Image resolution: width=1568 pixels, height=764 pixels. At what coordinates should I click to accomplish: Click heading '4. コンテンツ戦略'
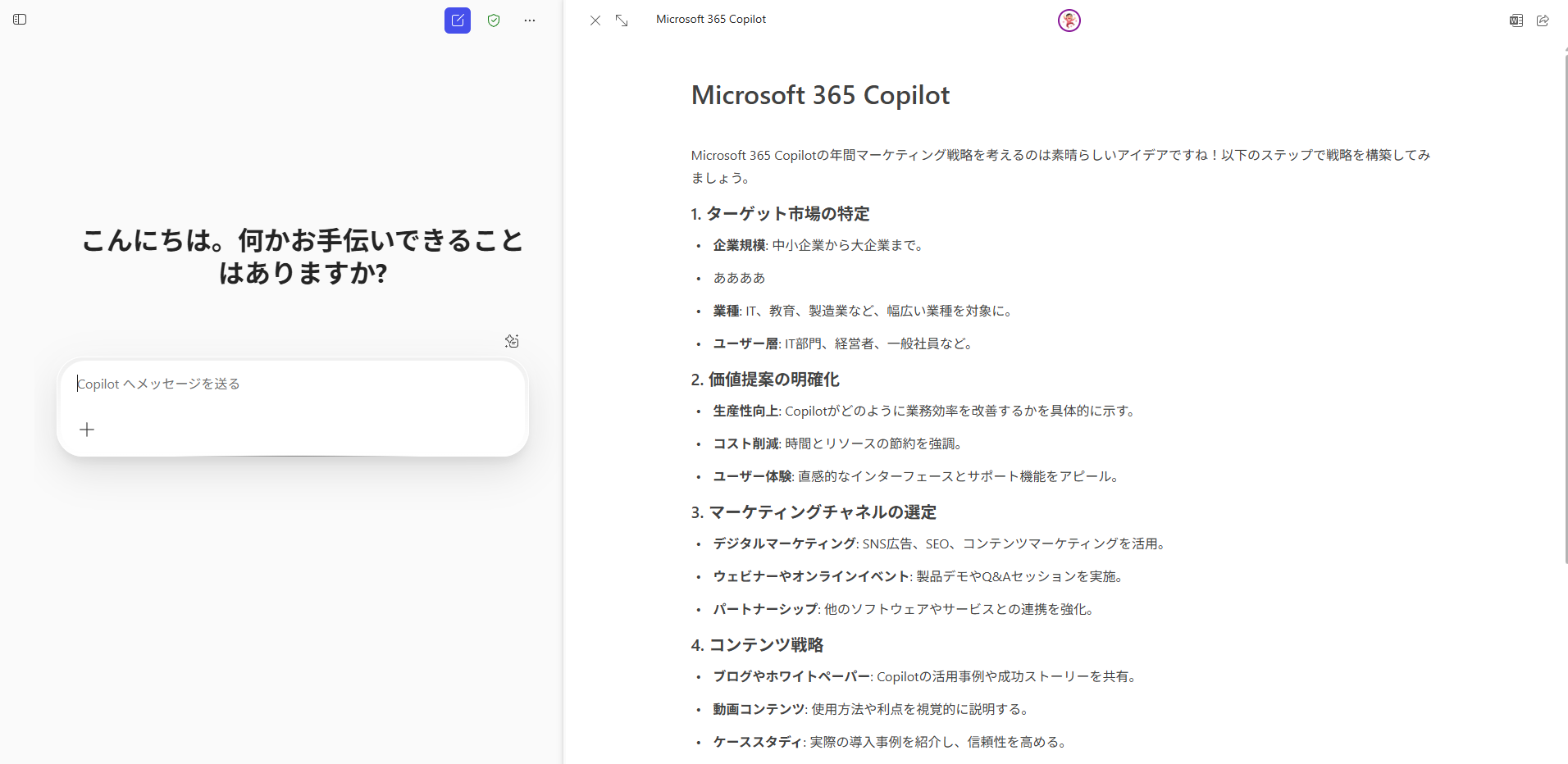click(x=757, y=645)
